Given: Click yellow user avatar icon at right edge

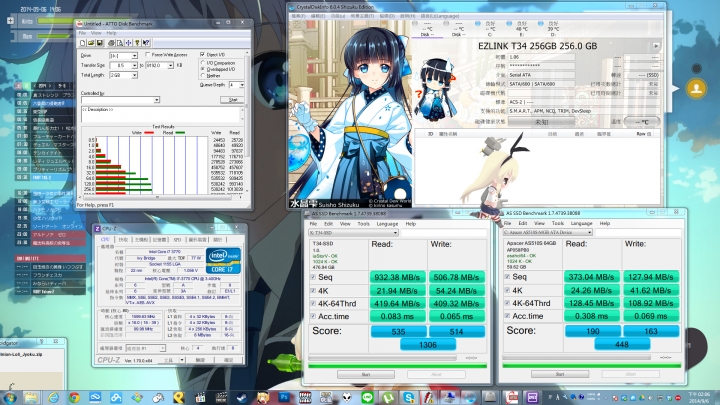Looking at the screenshot, I should [696, 88].
